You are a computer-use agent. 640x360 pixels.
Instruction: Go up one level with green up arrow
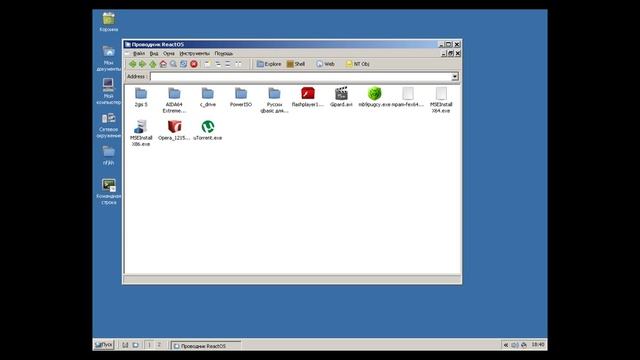point(153,64)
